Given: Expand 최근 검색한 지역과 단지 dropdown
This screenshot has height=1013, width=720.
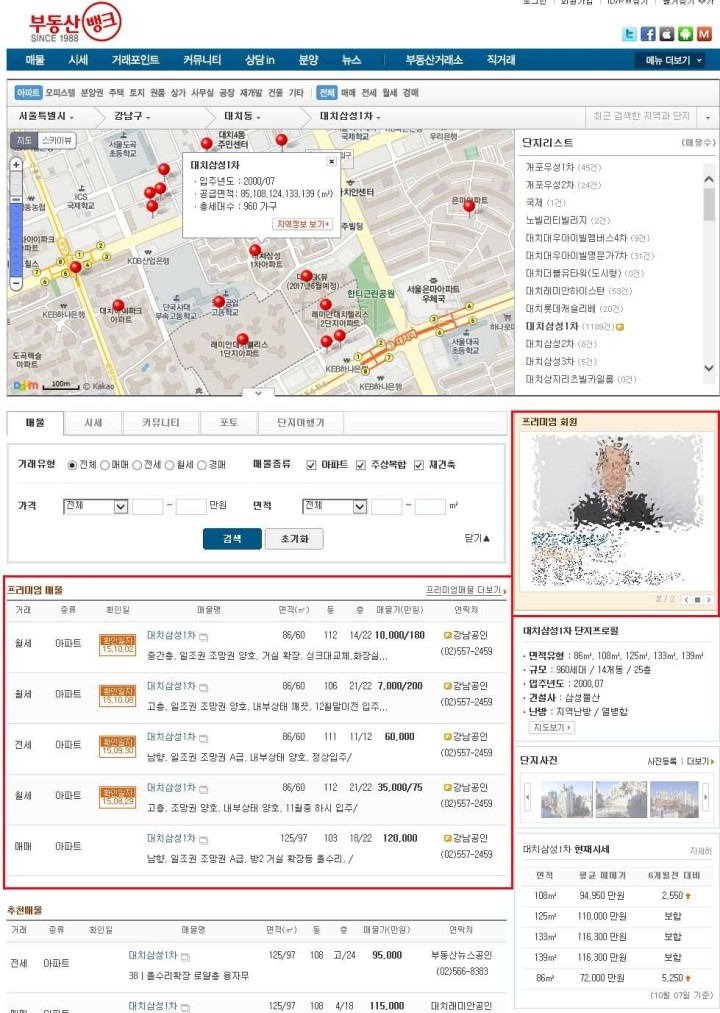Looking at the screenshot, I should 708,117.
